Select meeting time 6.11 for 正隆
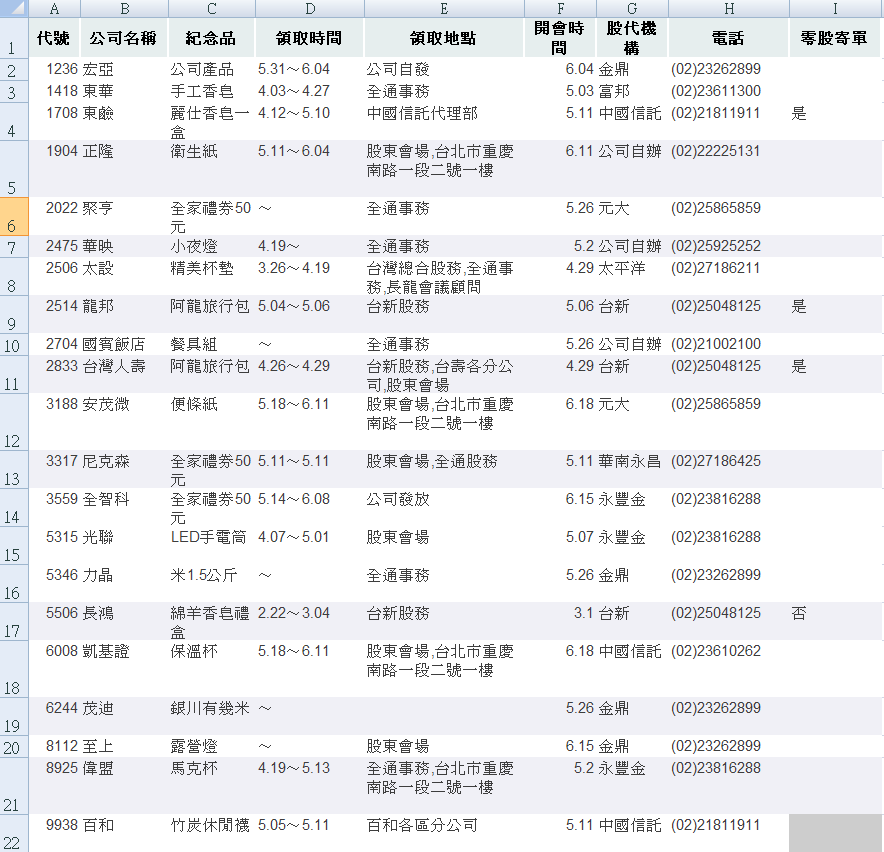884x852 pixels. [560, 169]
